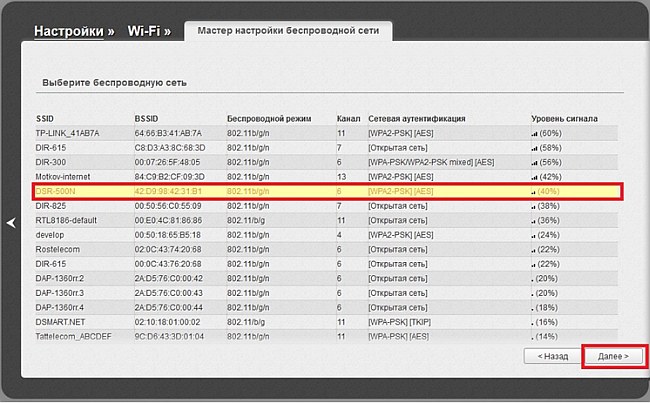The image size is (650, 403).
Task: Click signal icon in Rostelecom row
Action: [x=535, y=249]
